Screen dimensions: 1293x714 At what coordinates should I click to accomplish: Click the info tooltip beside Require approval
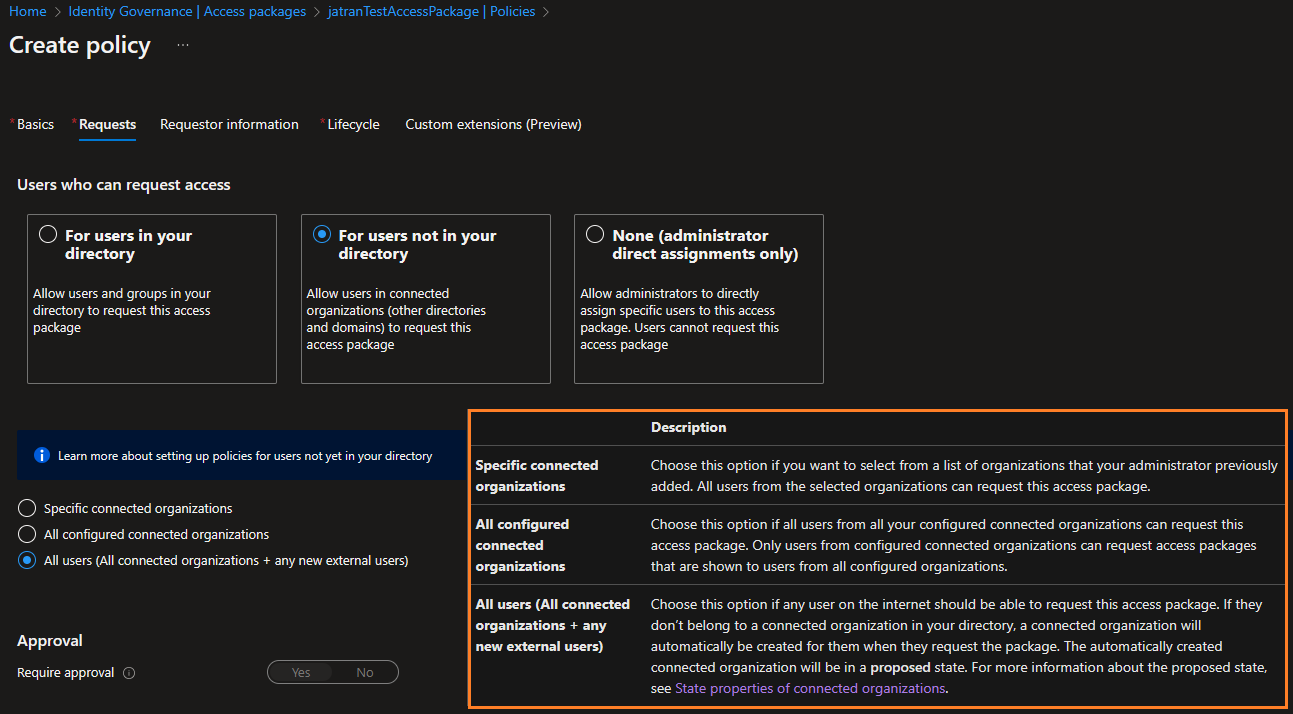point(129,673)
